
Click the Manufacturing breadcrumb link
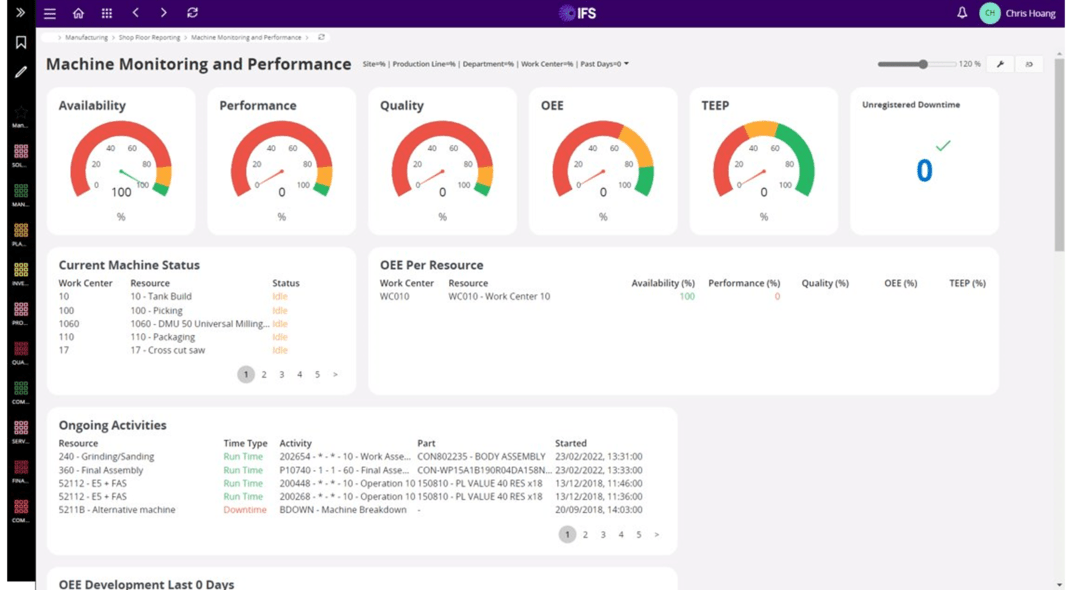coord(86,37)
